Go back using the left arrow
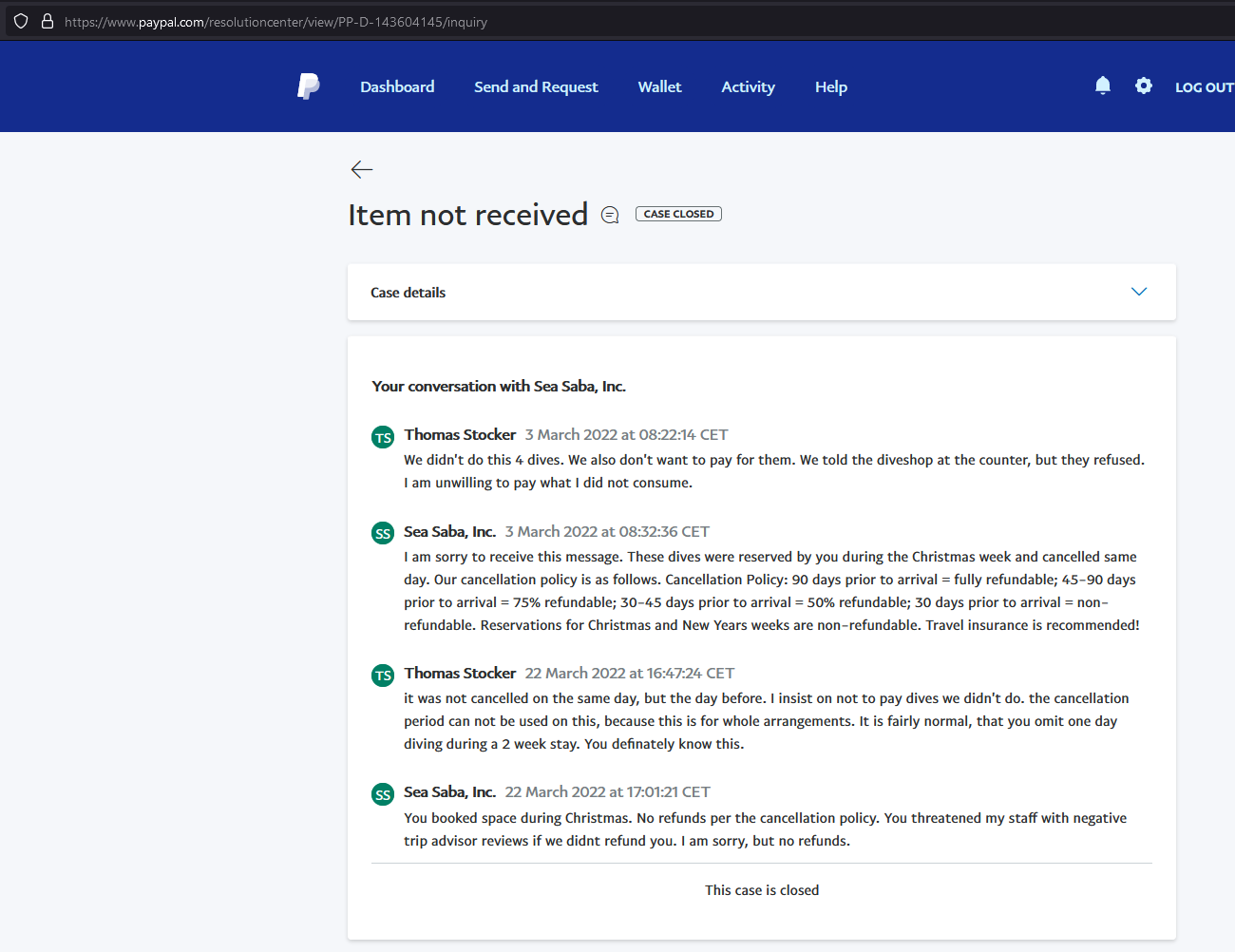 tap(362, 170)
